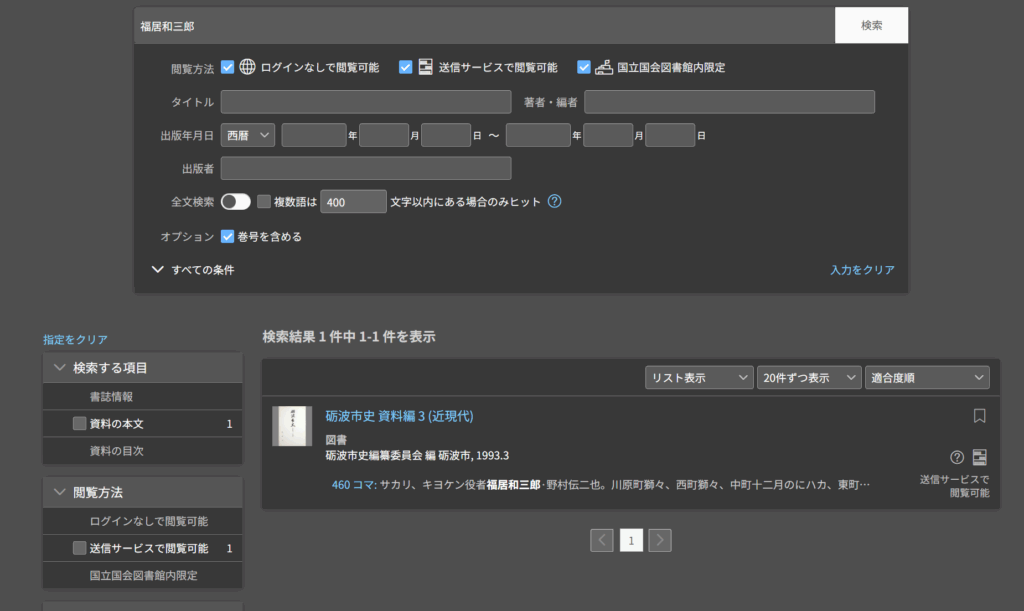Collapse the 検索する項目 filter panel
Screen dimensions: 1024x611
point(60,368)
